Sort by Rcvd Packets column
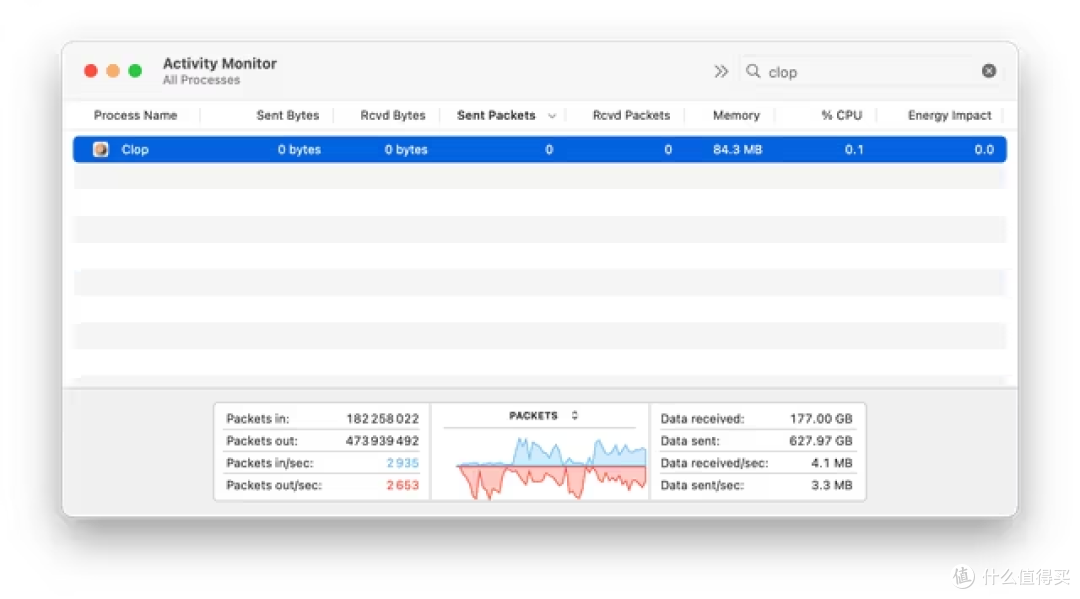This screenshot has height=599, width=1080. tap(632, 116)
